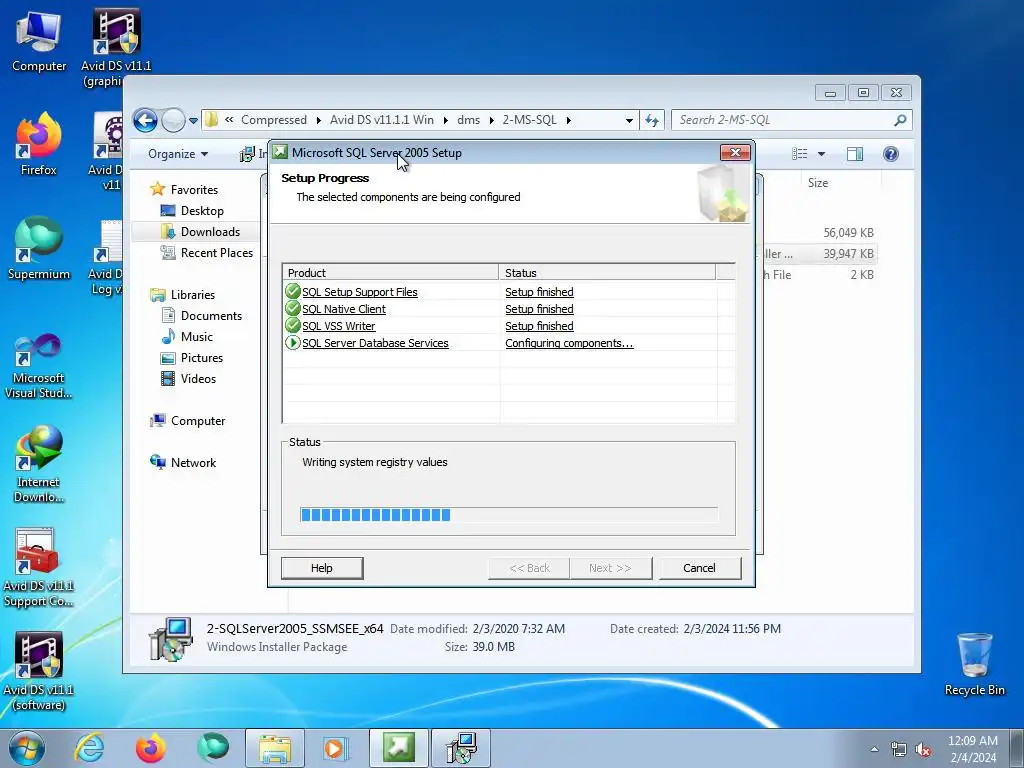The height and width of the screenshot is (768, 1024).
Task: Open Windows Media Player from the taskbar
Action: (335, 748)
